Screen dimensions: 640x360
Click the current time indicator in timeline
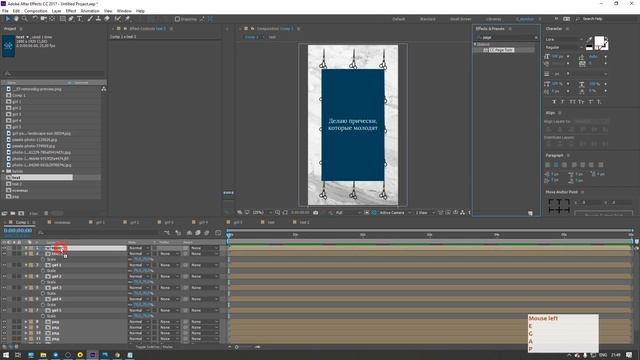229,235
